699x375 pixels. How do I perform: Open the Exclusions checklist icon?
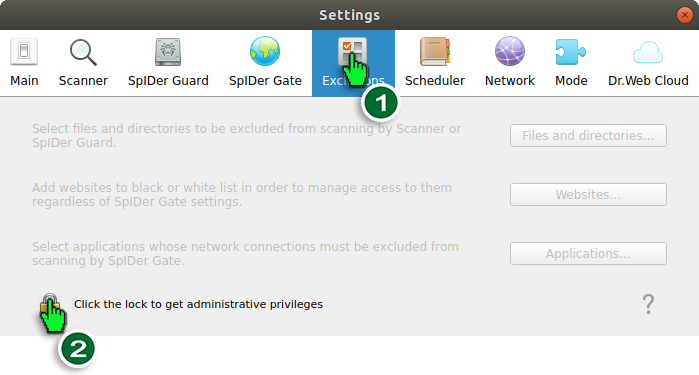click(x=352, y=51)
